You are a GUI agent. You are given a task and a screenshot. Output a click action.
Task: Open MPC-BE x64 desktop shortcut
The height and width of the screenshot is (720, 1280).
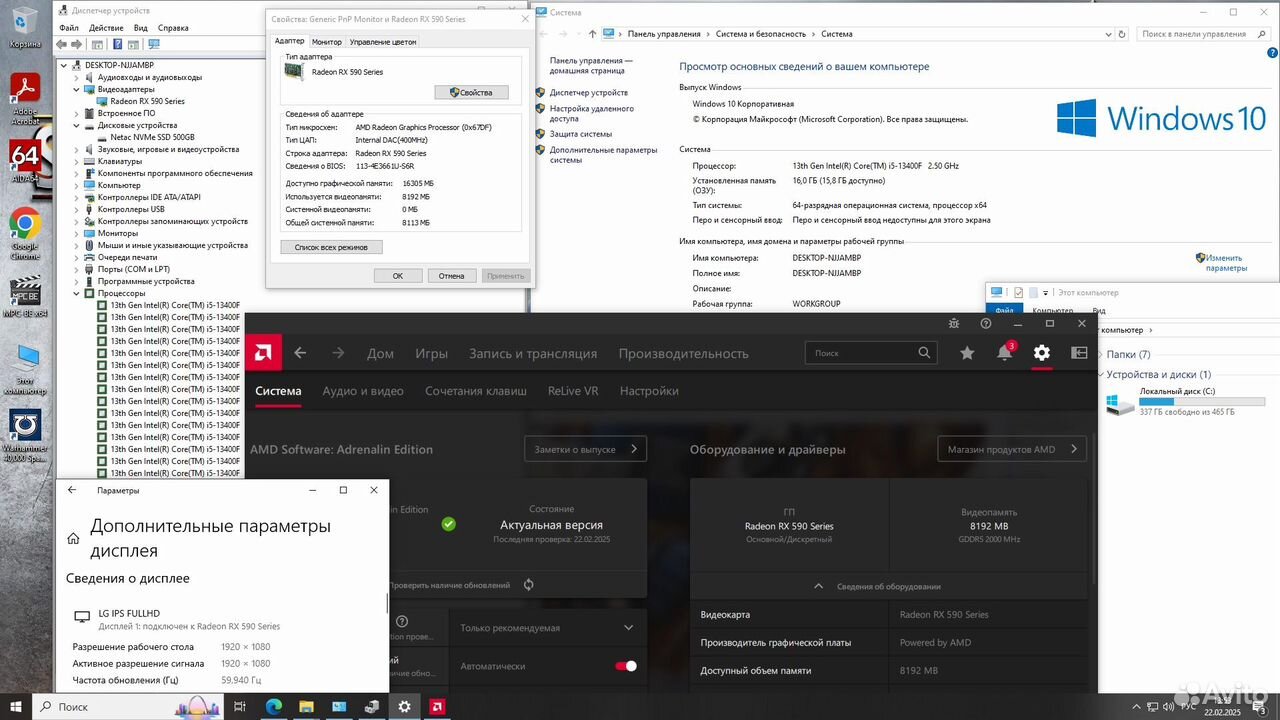pyautogui.click(x=25, y=296)
